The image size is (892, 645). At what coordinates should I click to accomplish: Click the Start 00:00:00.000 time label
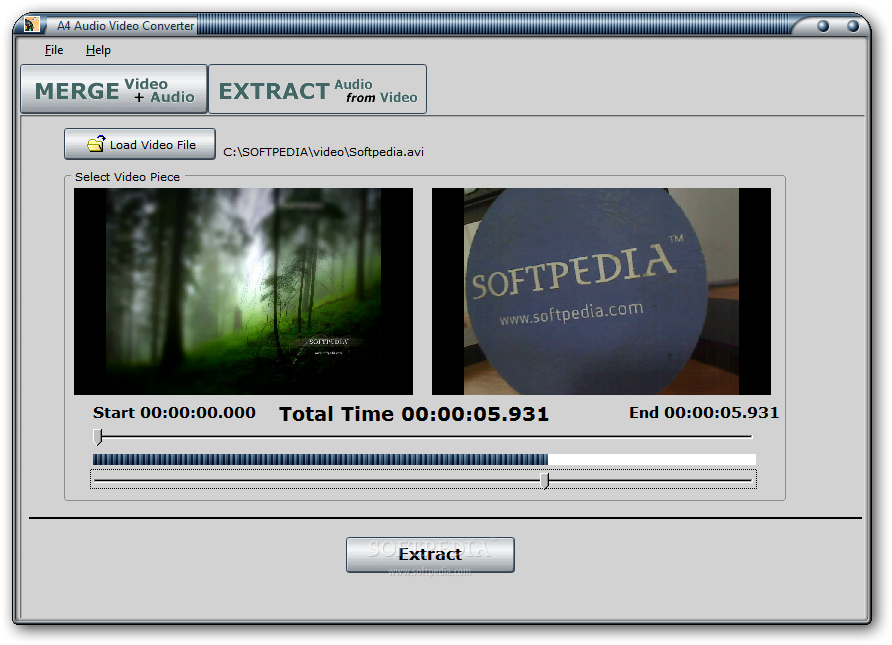(174, 412)
